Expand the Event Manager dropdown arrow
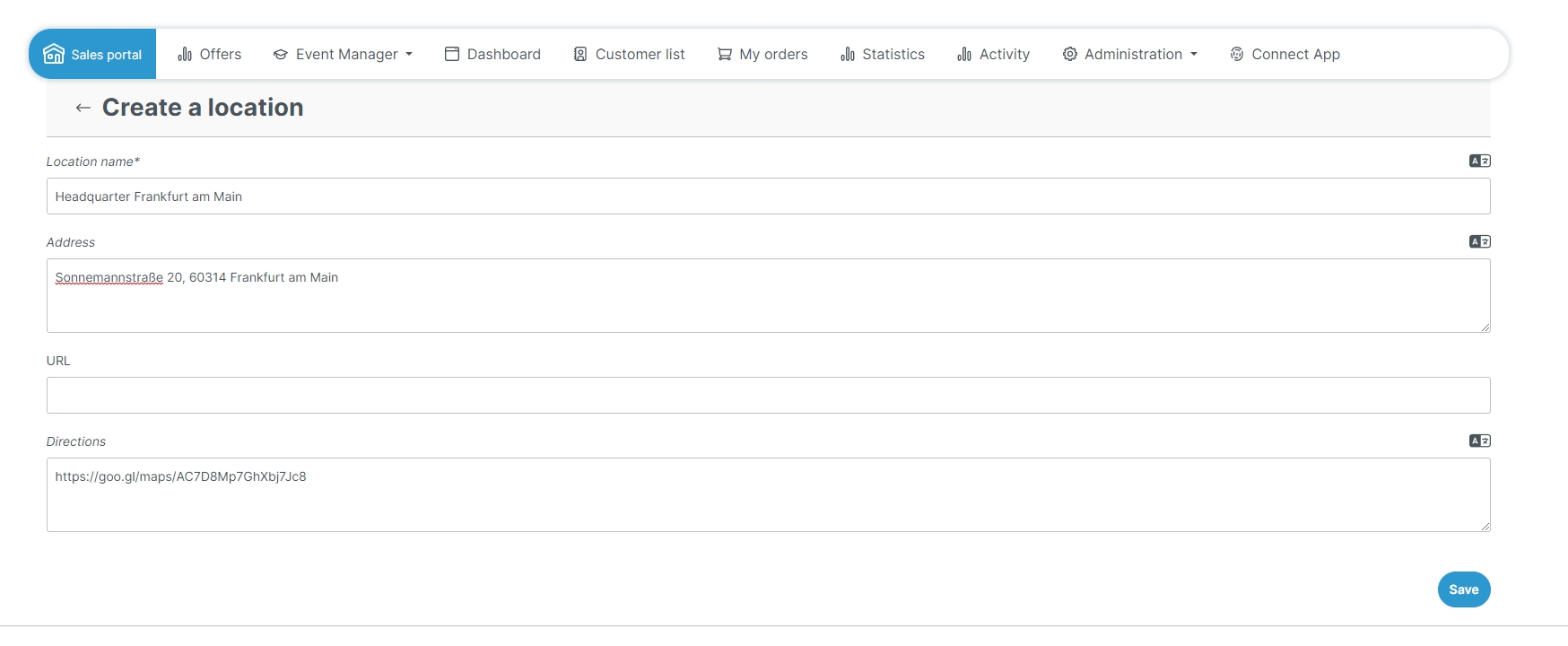Viewport: 1568px width, 646px height. coord(409,55)
